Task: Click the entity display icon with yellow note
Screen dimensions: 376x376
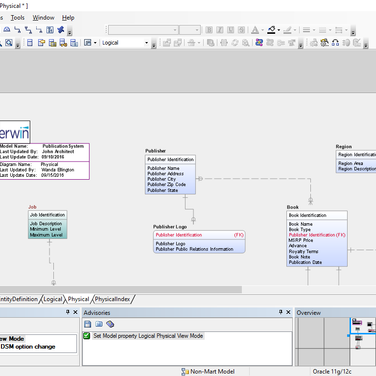Action: [x=41, y=43]
